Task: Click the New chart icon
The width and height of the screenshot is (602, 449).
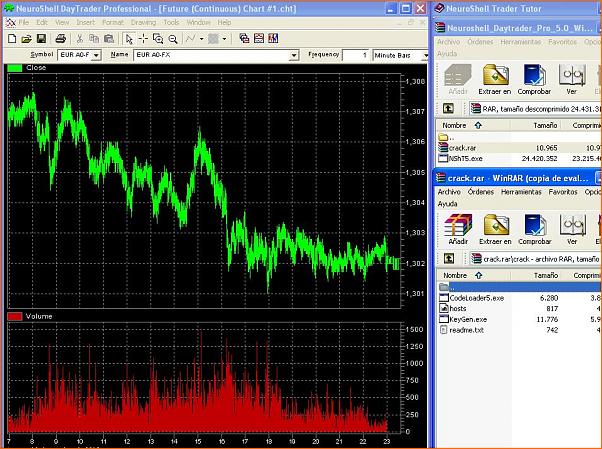Action: 12,38
